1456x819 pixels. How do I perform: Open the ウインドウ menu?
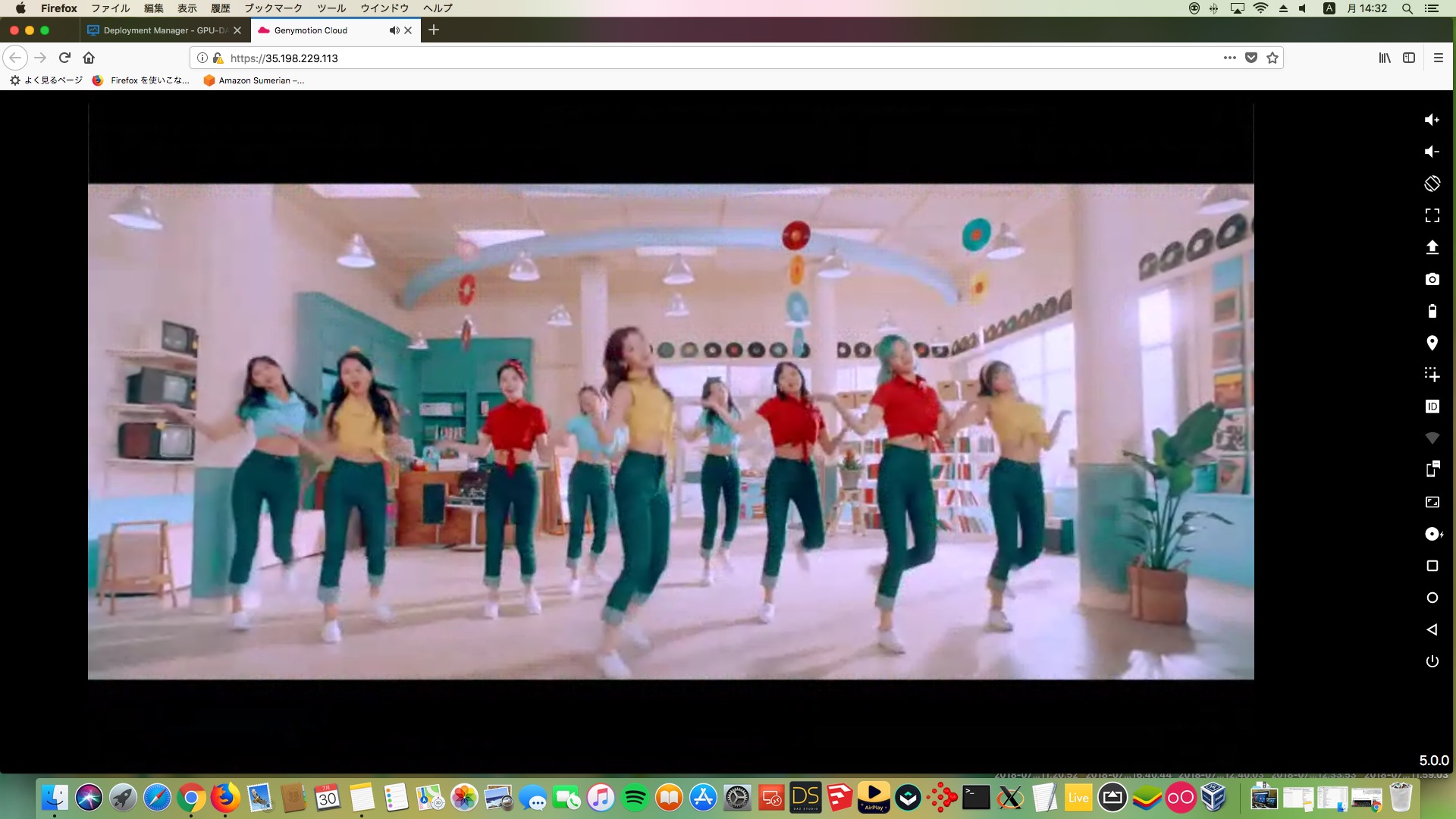[384, 8]
